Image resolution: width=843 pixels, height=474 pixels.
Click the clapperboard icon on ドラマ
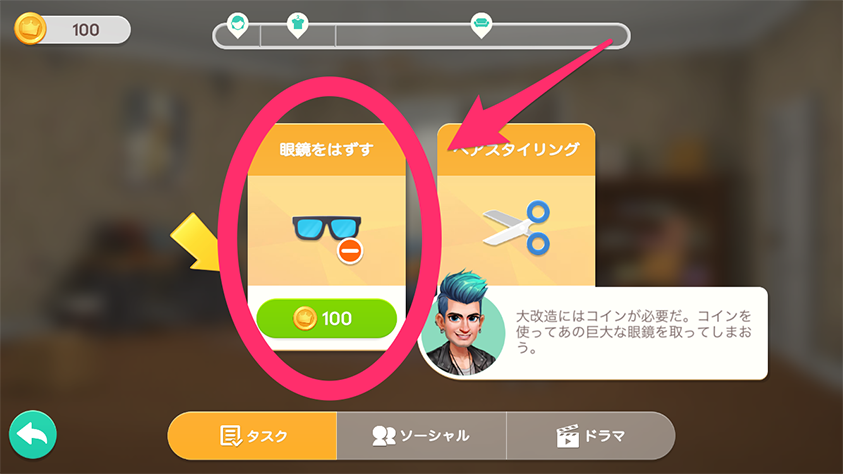[x=567, y=436]
